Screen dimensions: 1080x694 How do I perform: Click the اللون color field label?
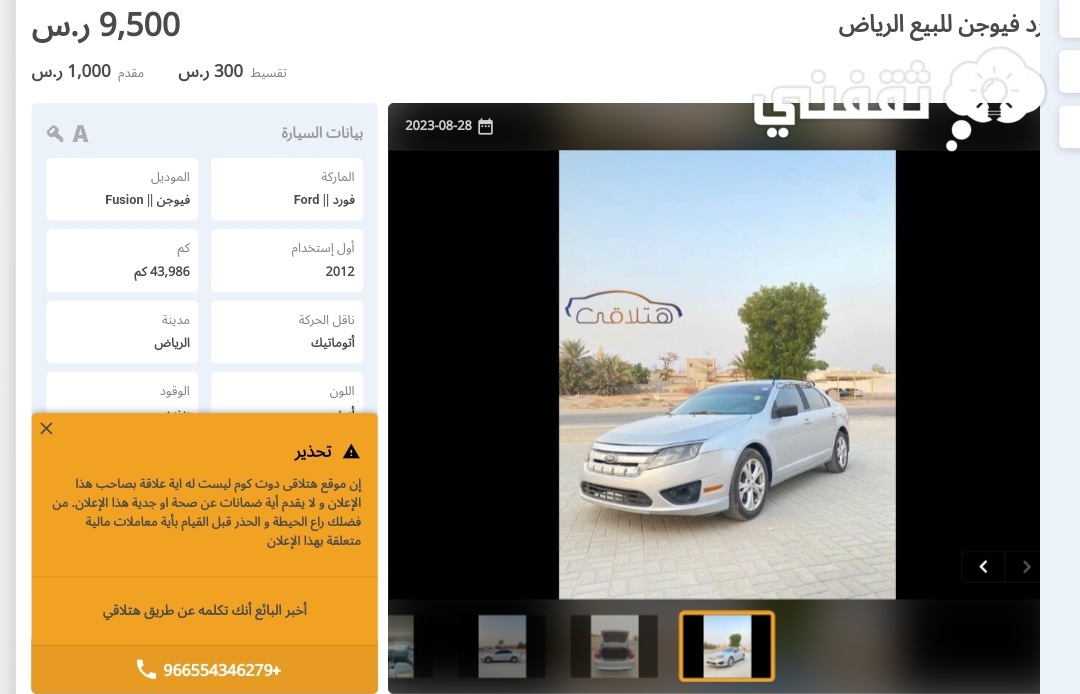point(342,391)
